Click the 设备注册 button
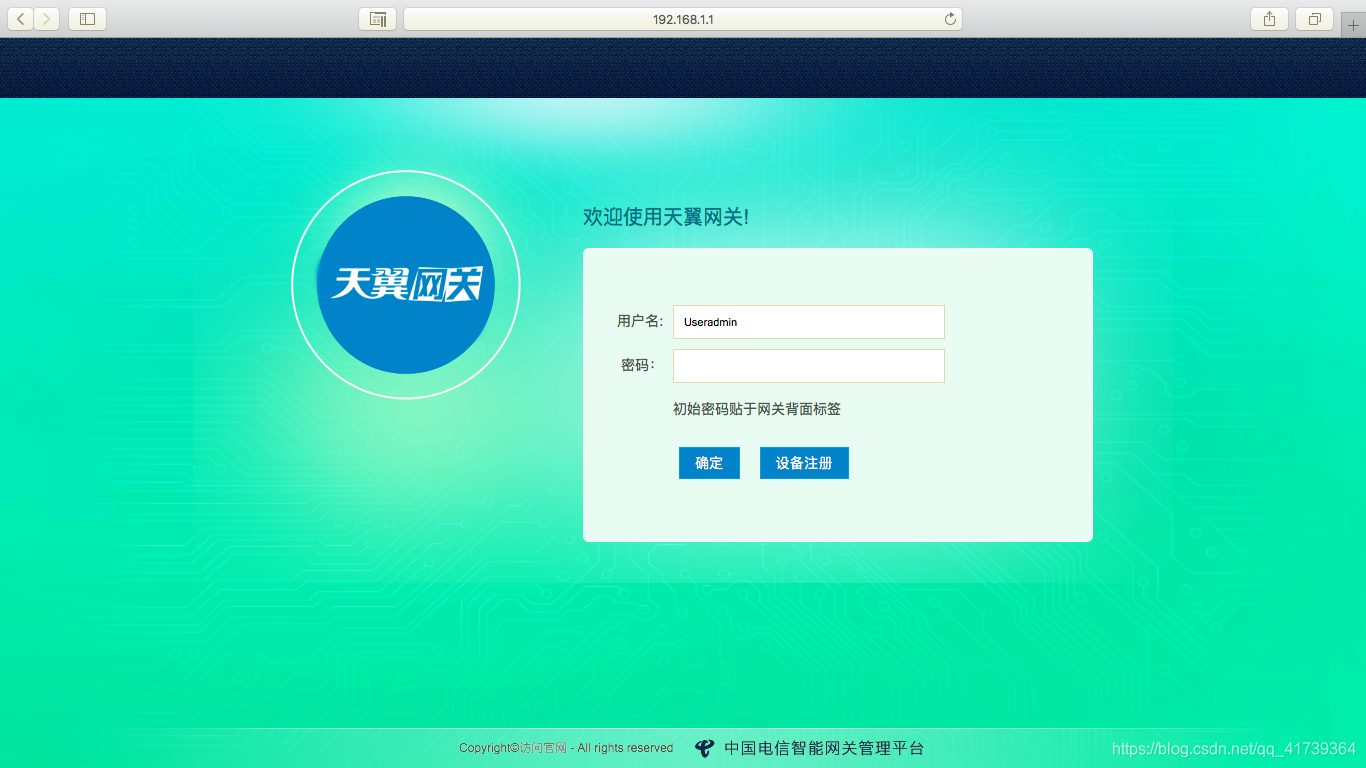The width and height of the screenshot is (1366, 768). [x=804, y=463]
